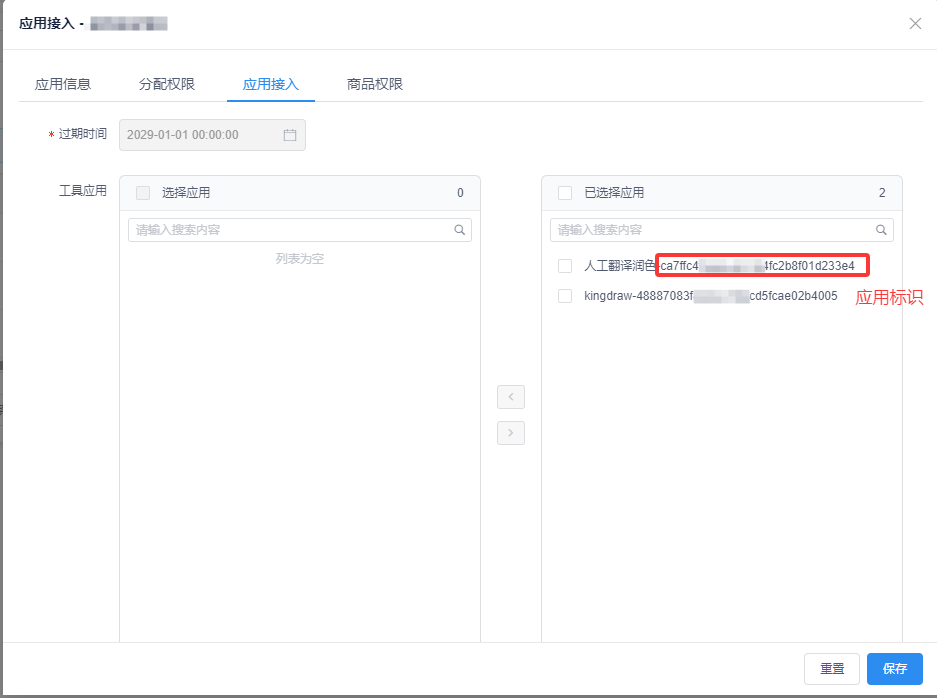Focus the 过期时间 date field

tap(212, 135)
